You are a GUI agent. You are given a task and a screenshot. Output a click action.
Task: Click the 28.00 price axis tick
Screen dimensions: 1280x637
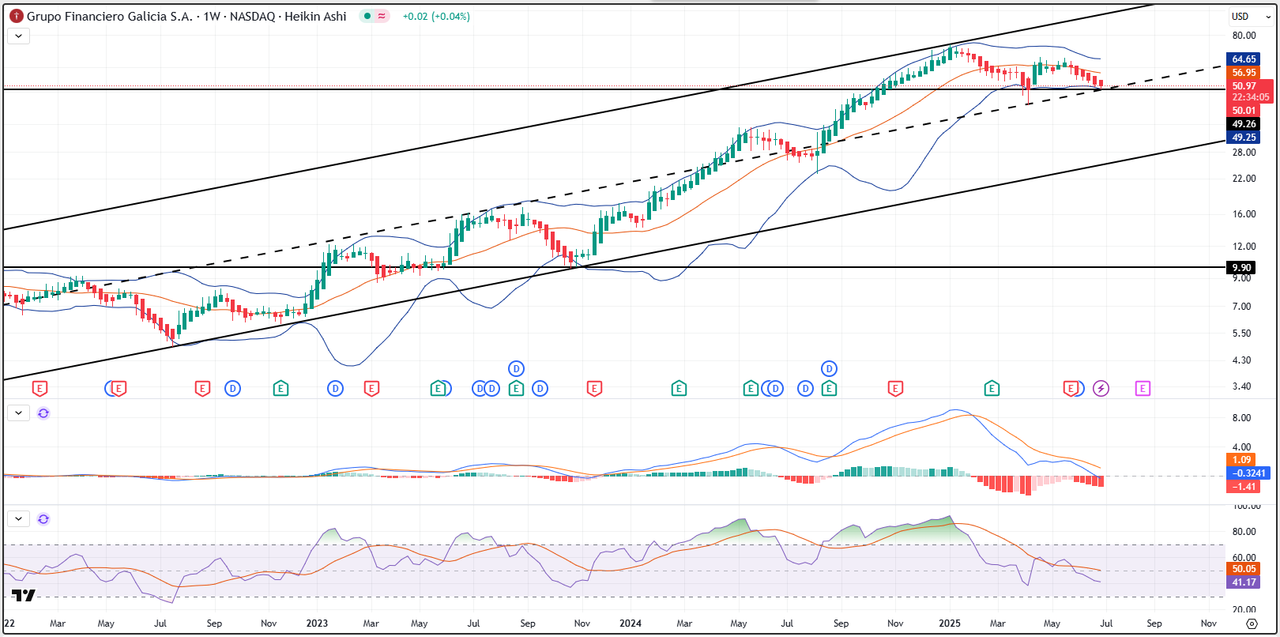coord(1244,152)
